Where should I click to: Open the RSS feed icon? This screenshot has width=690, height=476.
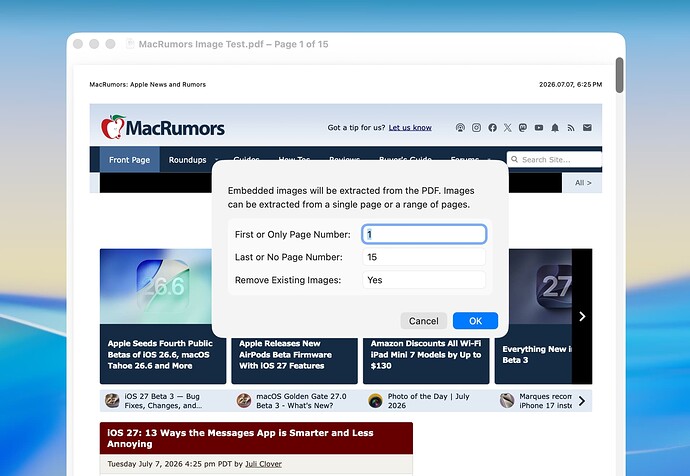pyautogui.click(x=571, y=128)
